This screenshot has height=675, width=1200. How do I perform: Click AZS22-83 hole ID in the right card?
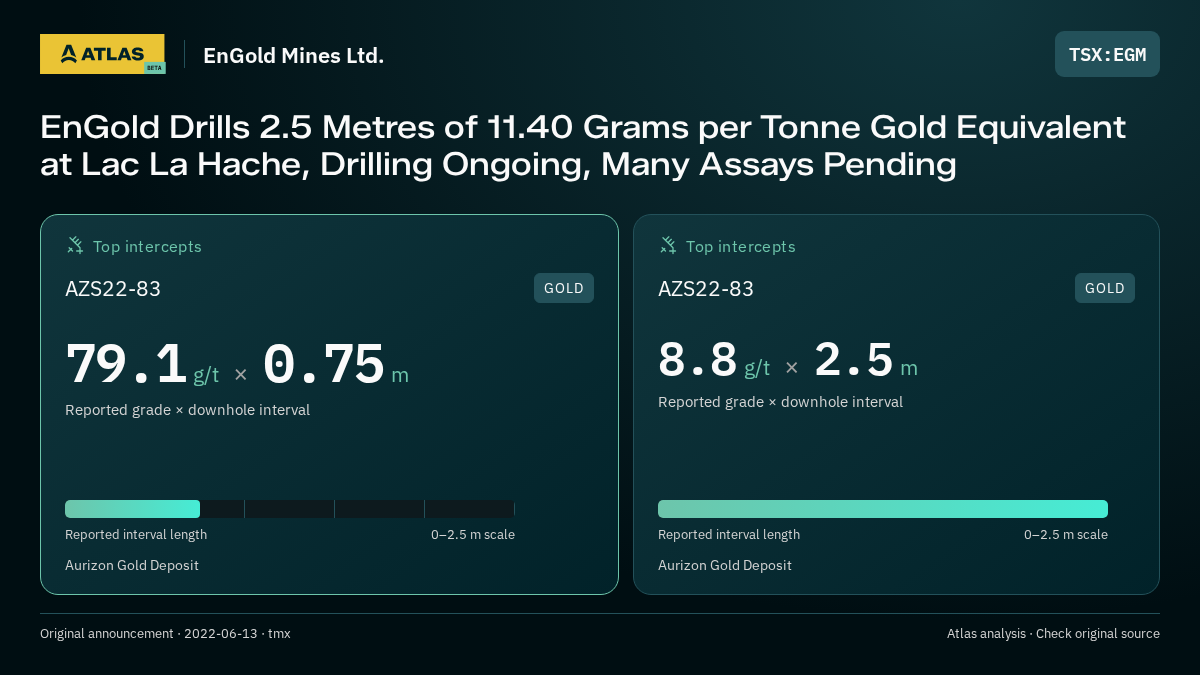coord(706,289)
